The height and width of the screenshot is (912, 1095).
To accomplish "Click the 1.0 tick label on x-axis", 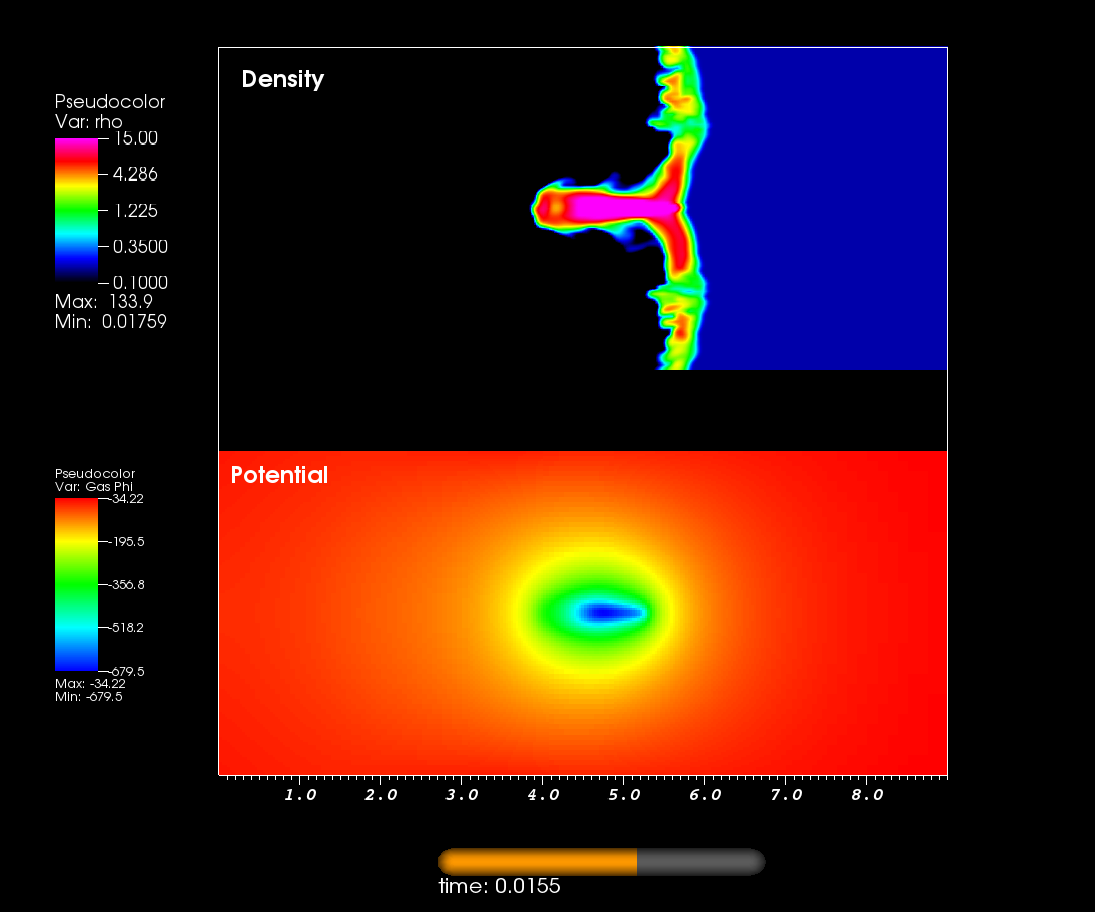I will pos(300,795).
